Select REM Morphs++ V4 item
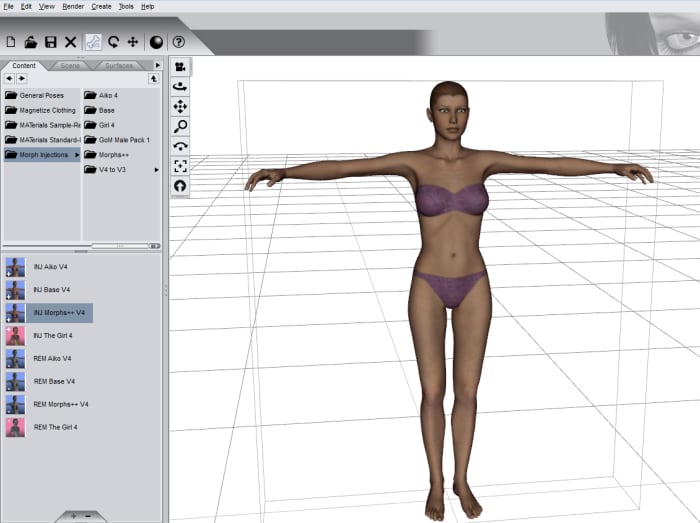 [47, 404]
